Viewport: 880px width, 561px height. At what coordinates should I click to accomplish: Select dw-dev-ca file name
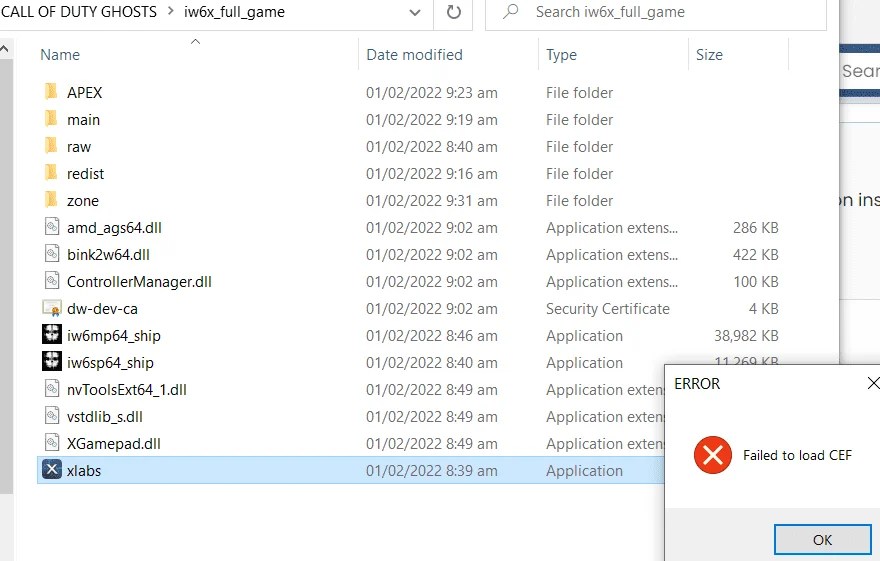click(x=102, y=309)
